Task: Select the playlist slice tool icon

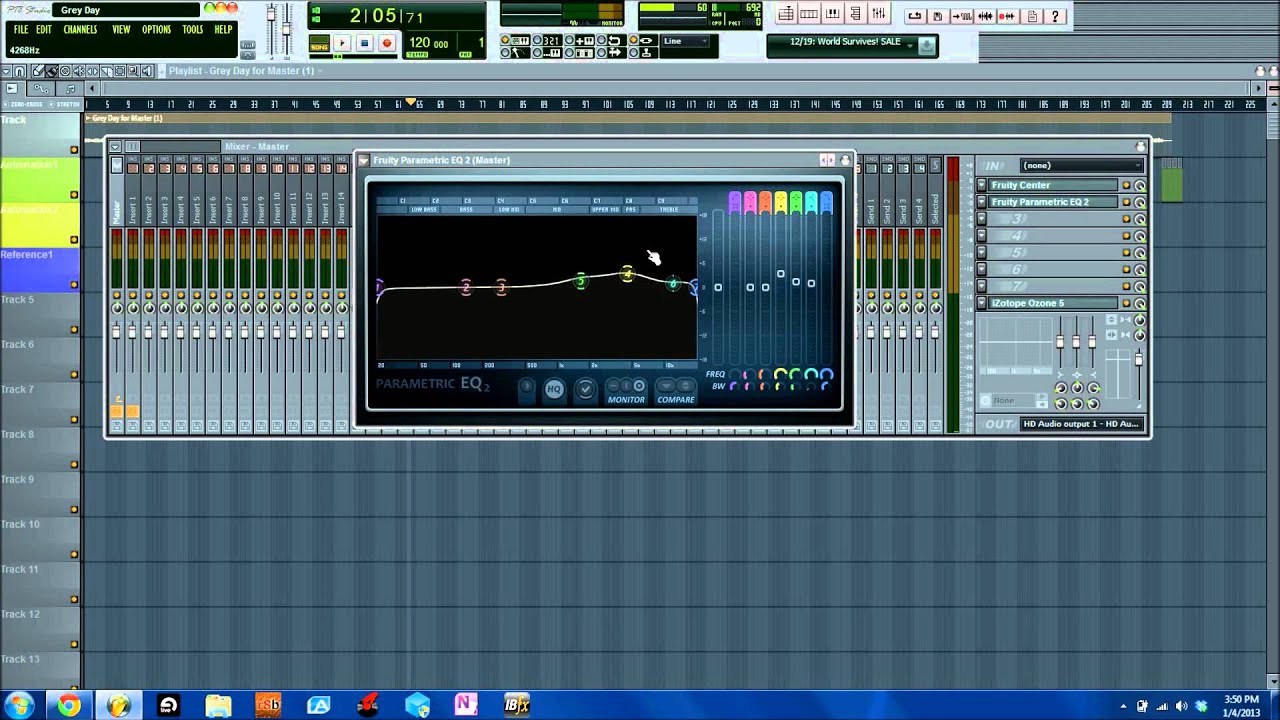Action: coord(106,71)
